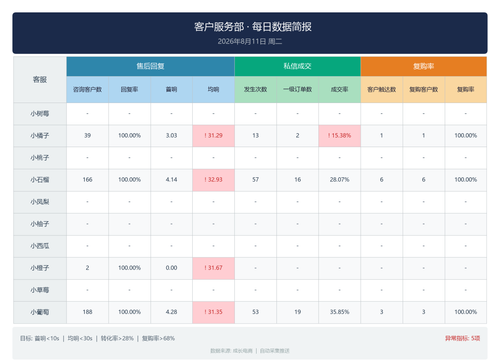Click the 小草莓 row label
The image size is (500, 364).
[40, 290]
